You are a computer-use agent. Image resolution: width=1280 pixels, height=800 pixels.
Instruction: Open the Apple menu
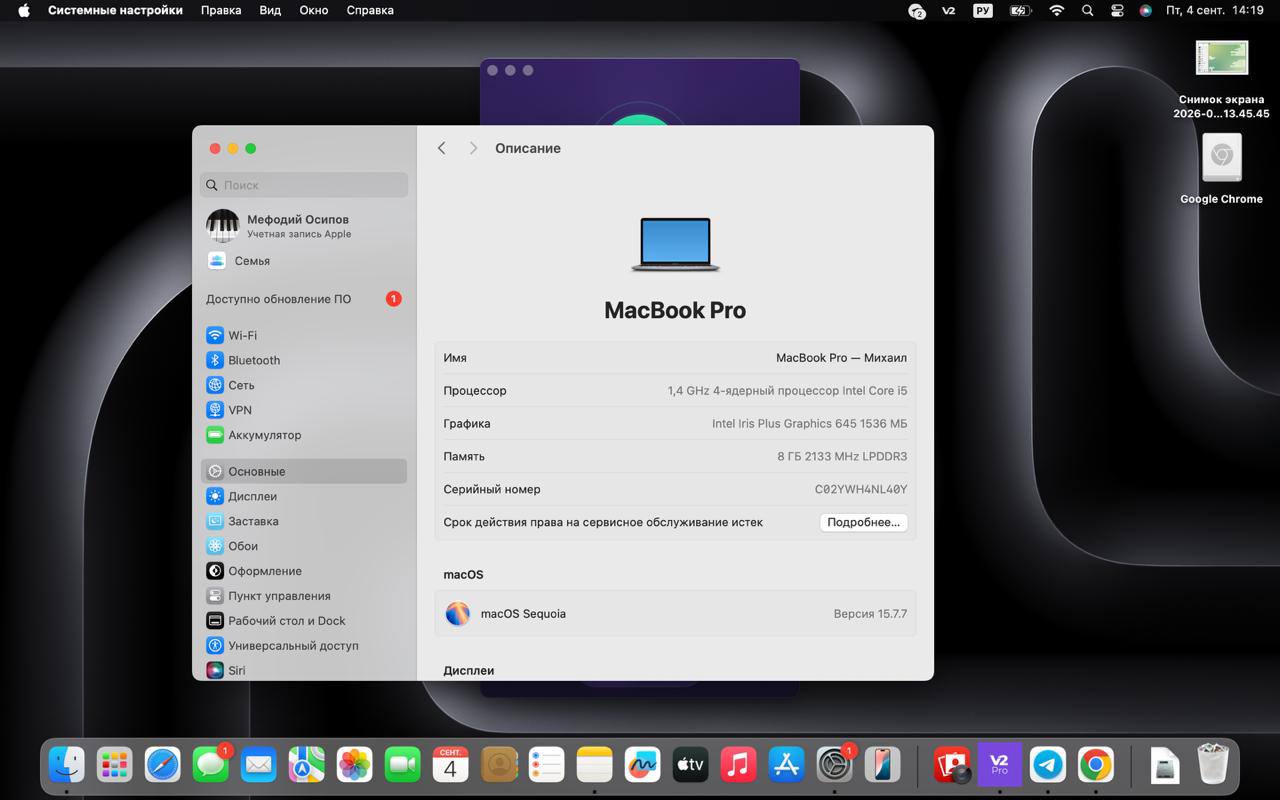pyautogui.click(x=23, y=10)
